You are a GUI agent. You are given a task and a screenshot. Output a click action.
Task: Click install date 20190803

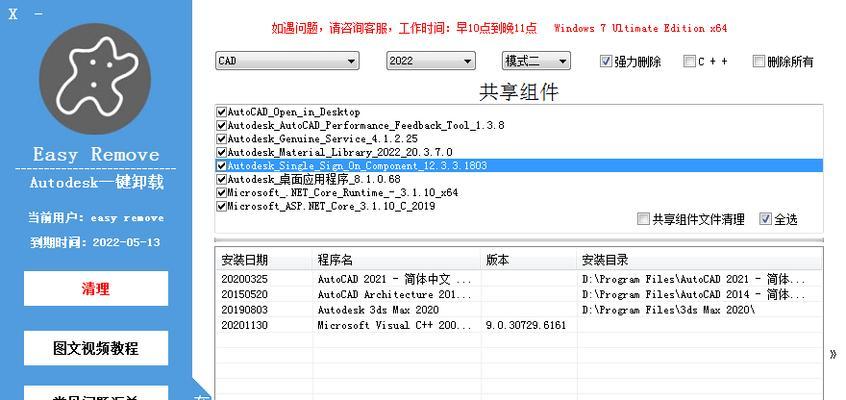click(x=244, y=310)
